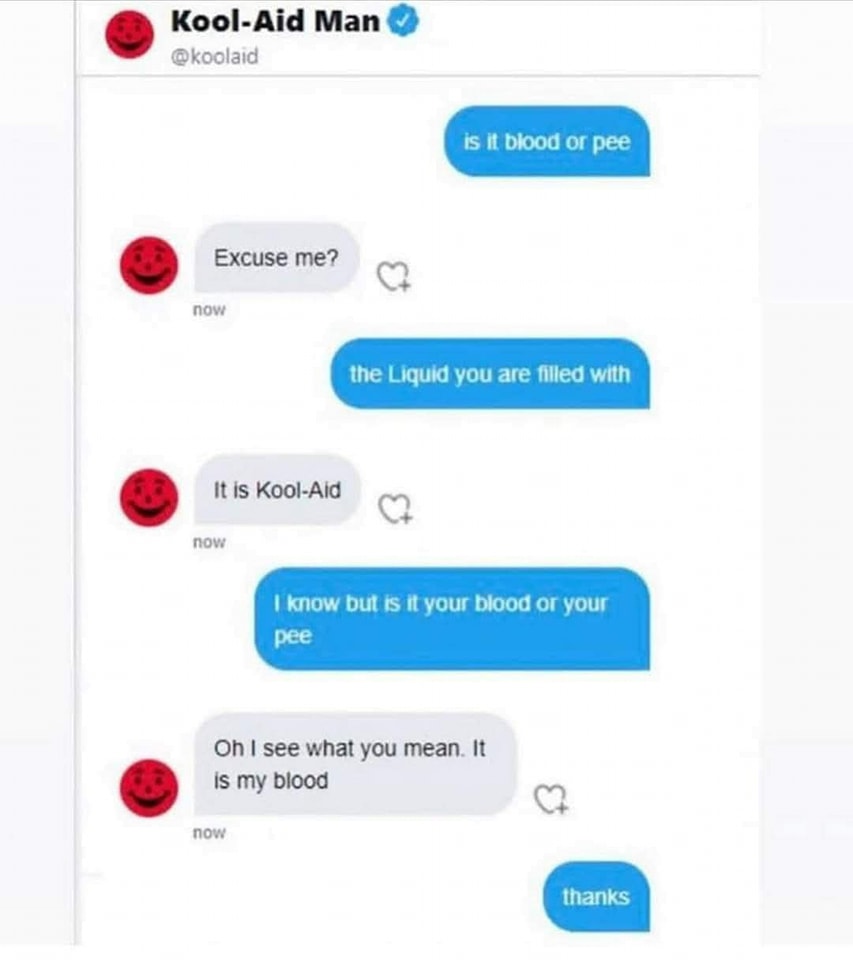Select the avatar next to "Oh I see what you mean"
Image resolution: width=853 pixels, height=960 pixels.
[x=149, y=788]
